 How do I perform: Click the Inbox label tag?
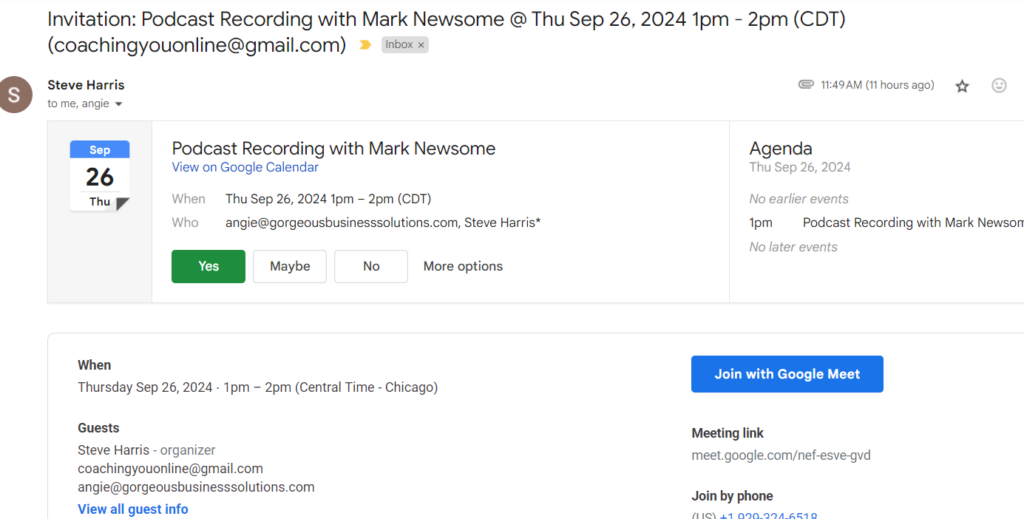point(399,45)
